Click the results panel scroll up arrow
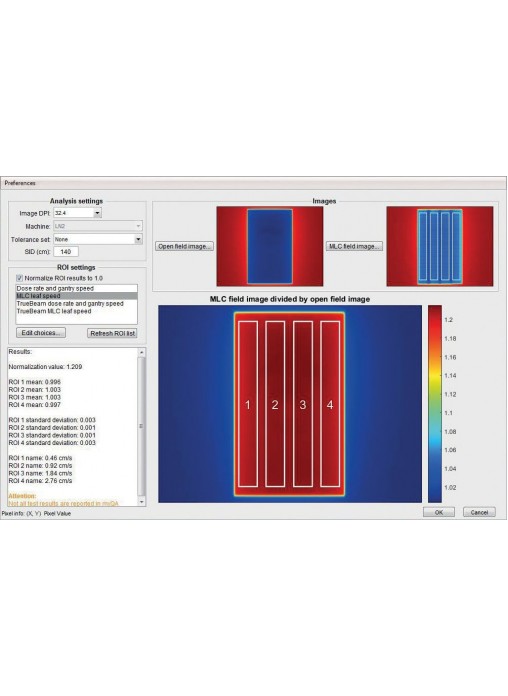508x696 pixels. pyautogui.click(x=142, y=352)
